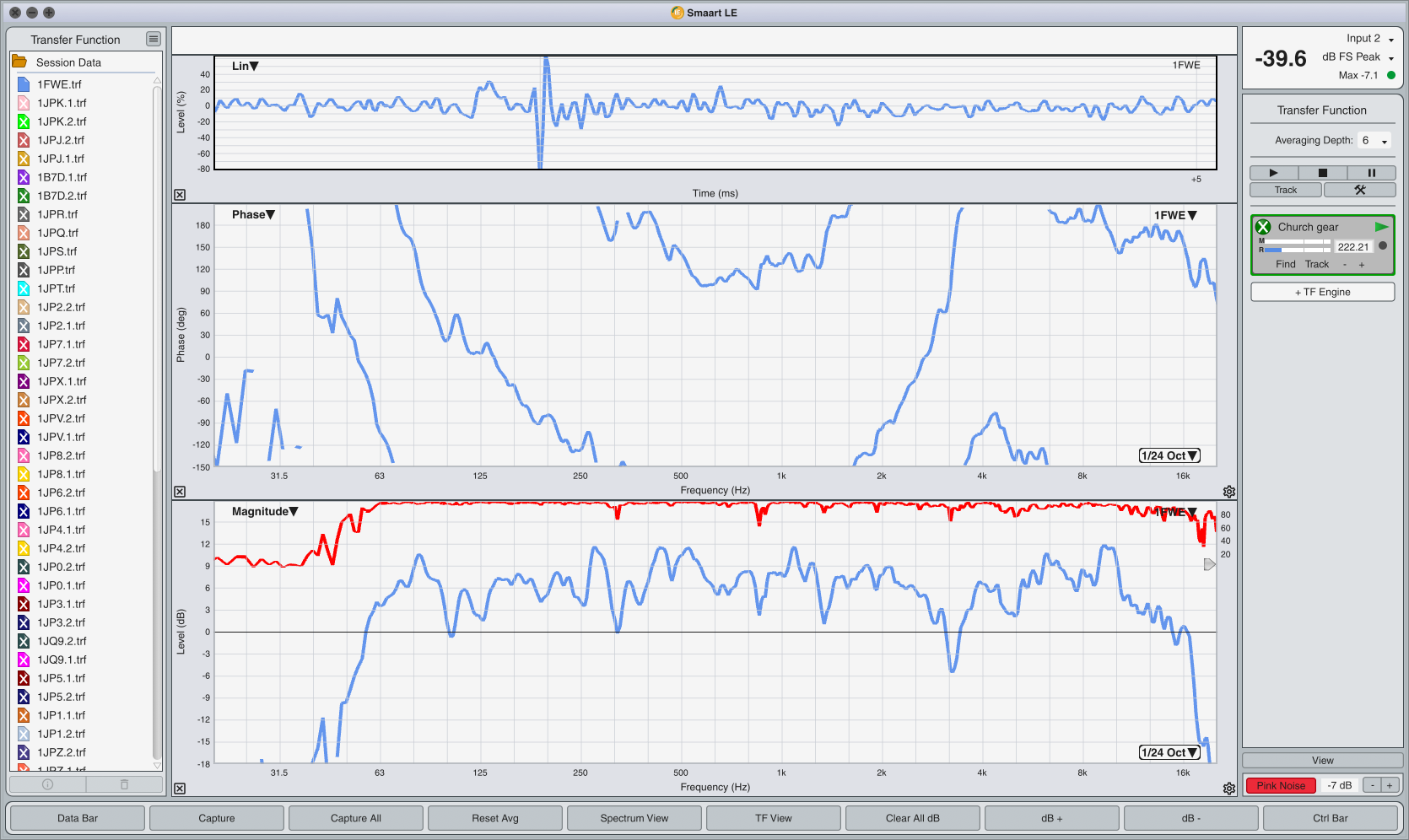Toggle visibility of 1JPV.1.trf trace
The height and width of the screenshot is (840, 1409).
point(24,437)
